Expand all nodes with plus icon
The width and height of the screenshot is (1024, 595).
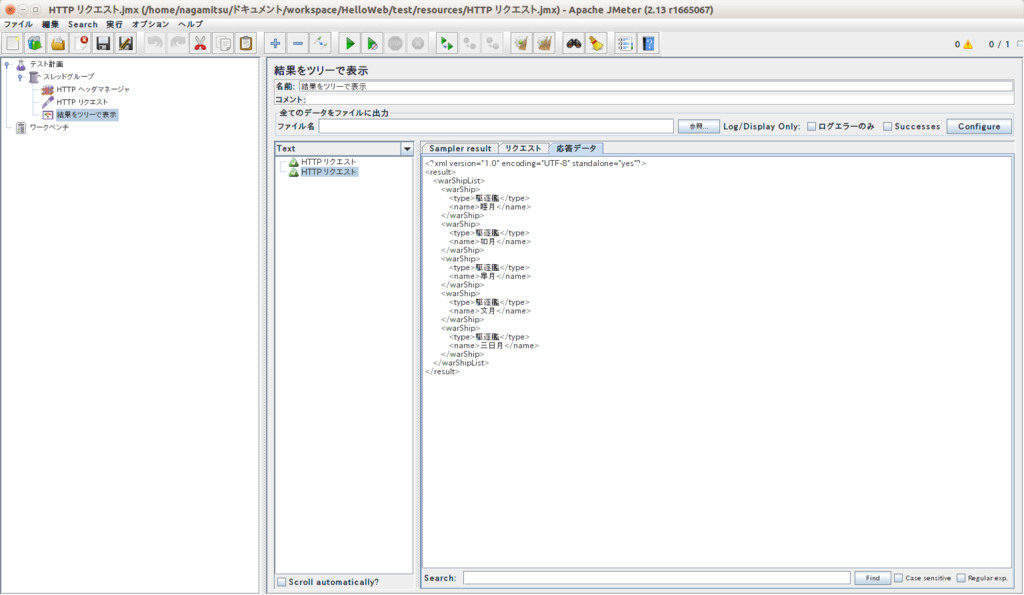(x=275, y=44)
